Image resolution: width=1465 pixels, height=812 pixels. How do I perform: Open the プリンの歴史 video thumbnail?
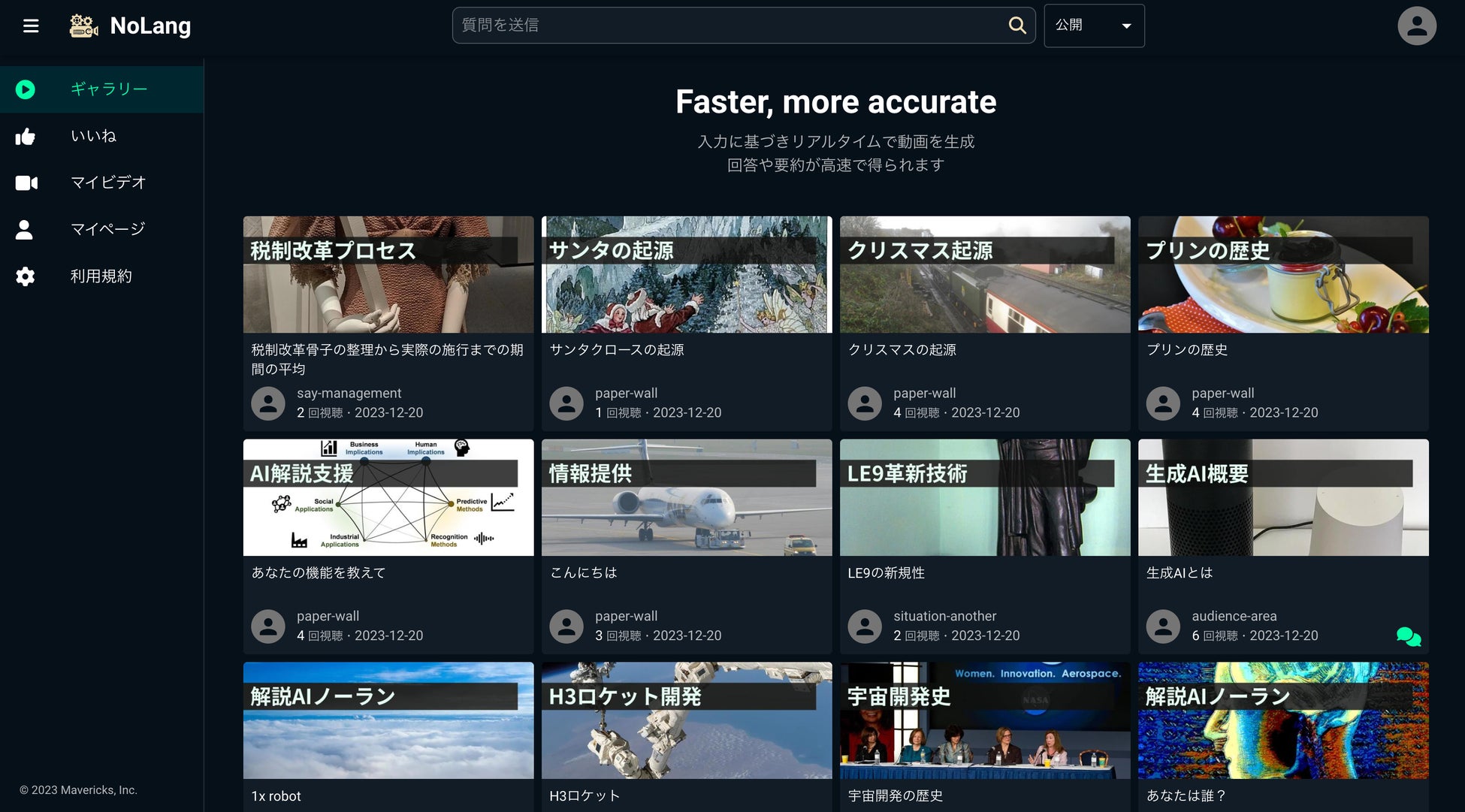pos(1282,275)
